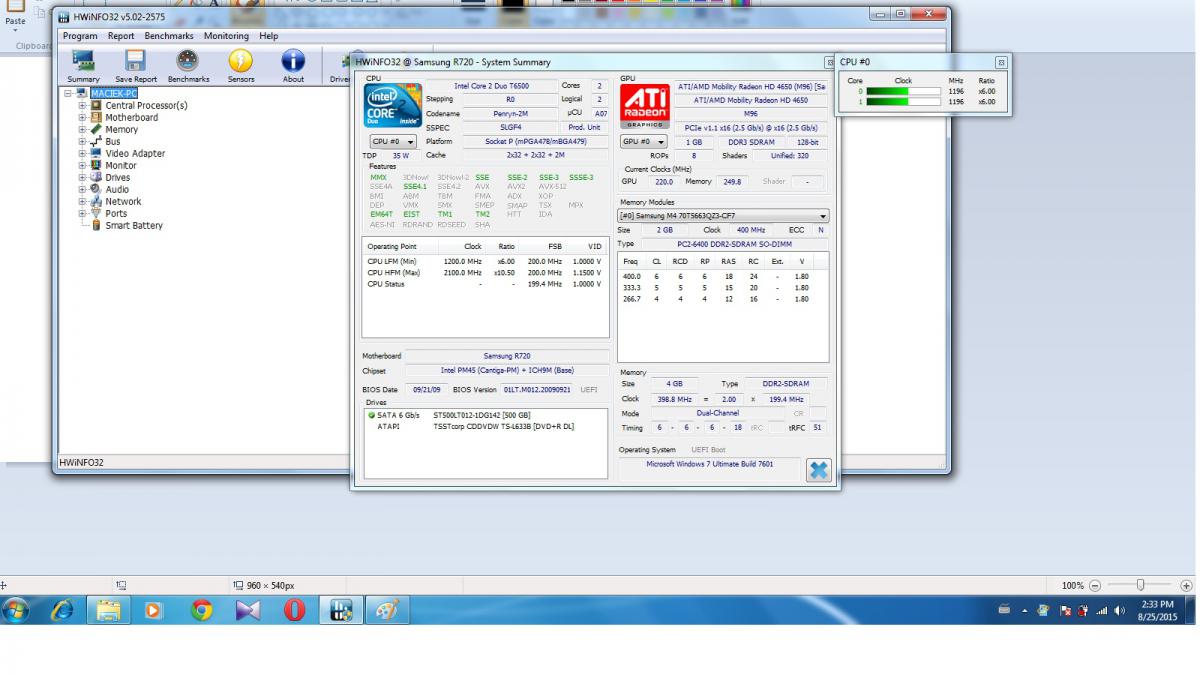The width and height of the screenshot is (1200, 675).
Task: Open the Help menu
Action: (268, 36)
